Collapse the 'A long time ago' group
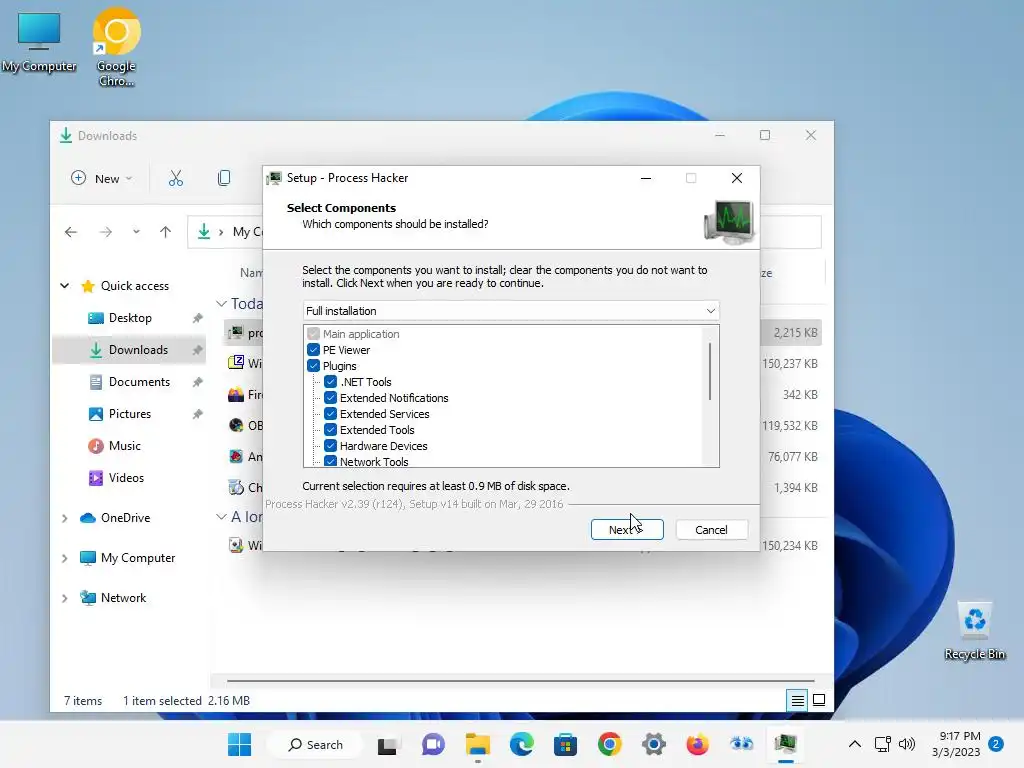Image resolution: width=1024 pixels, height=768 pixels. pos(221,517)
